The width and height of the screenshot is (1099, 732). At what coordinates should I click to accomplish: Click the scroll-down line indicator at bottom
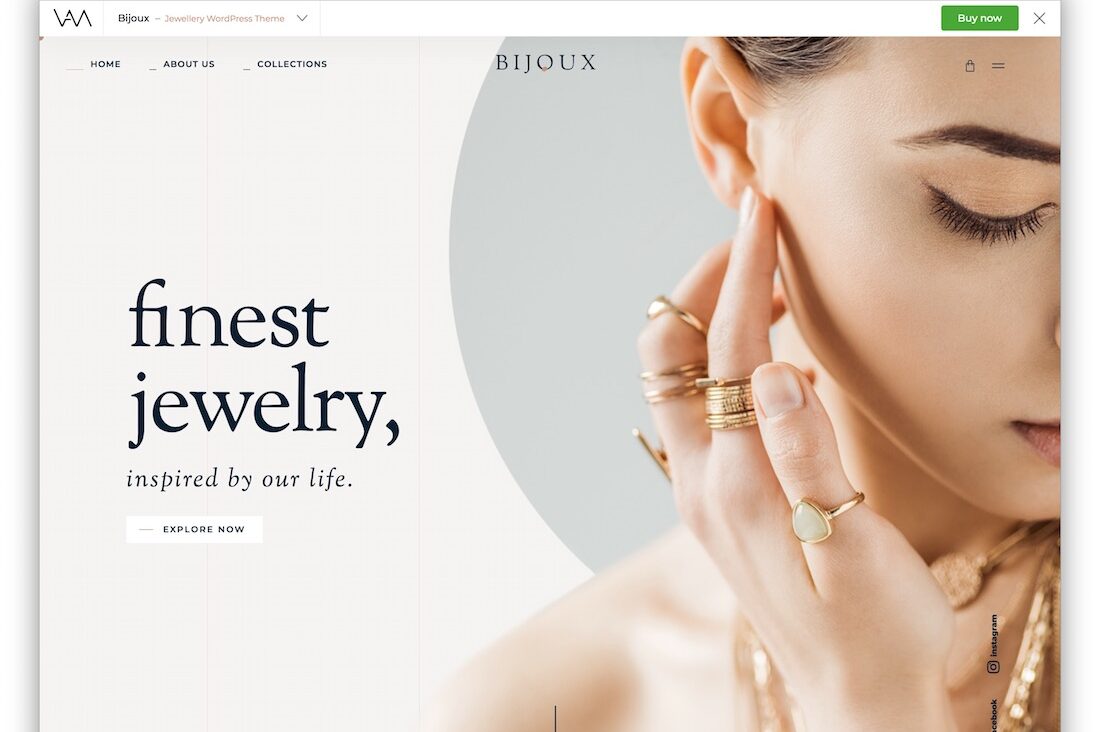point(555,719)
